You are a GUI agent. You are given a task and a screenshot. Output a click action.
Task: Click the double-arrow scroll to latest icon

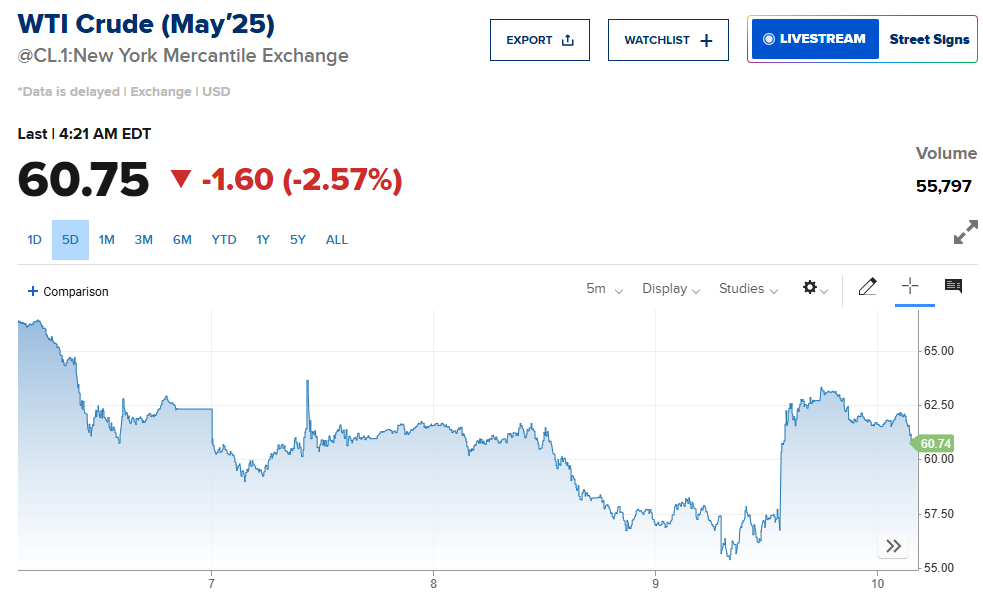coord(893,546)
